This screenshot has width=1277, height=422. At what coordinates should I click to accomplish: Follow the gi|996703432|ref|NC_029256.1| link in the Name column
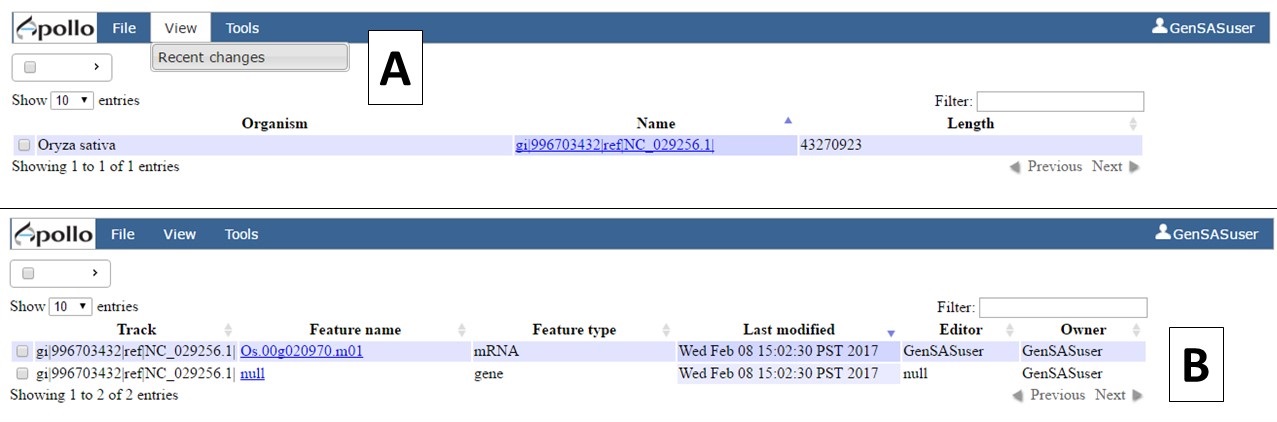click(614, 146)
